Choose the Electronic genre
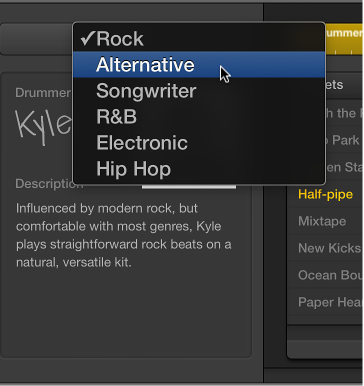The image size is (364, 386). coord(199,143)
